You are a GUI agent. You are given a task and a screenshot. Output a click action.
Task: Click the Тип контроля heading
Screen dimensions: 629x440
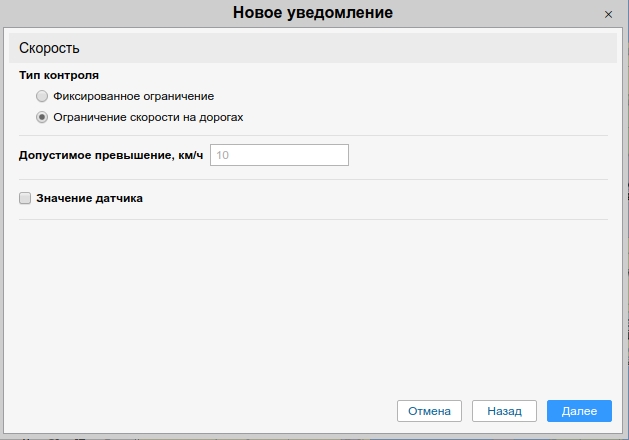[x=59, y=75]
